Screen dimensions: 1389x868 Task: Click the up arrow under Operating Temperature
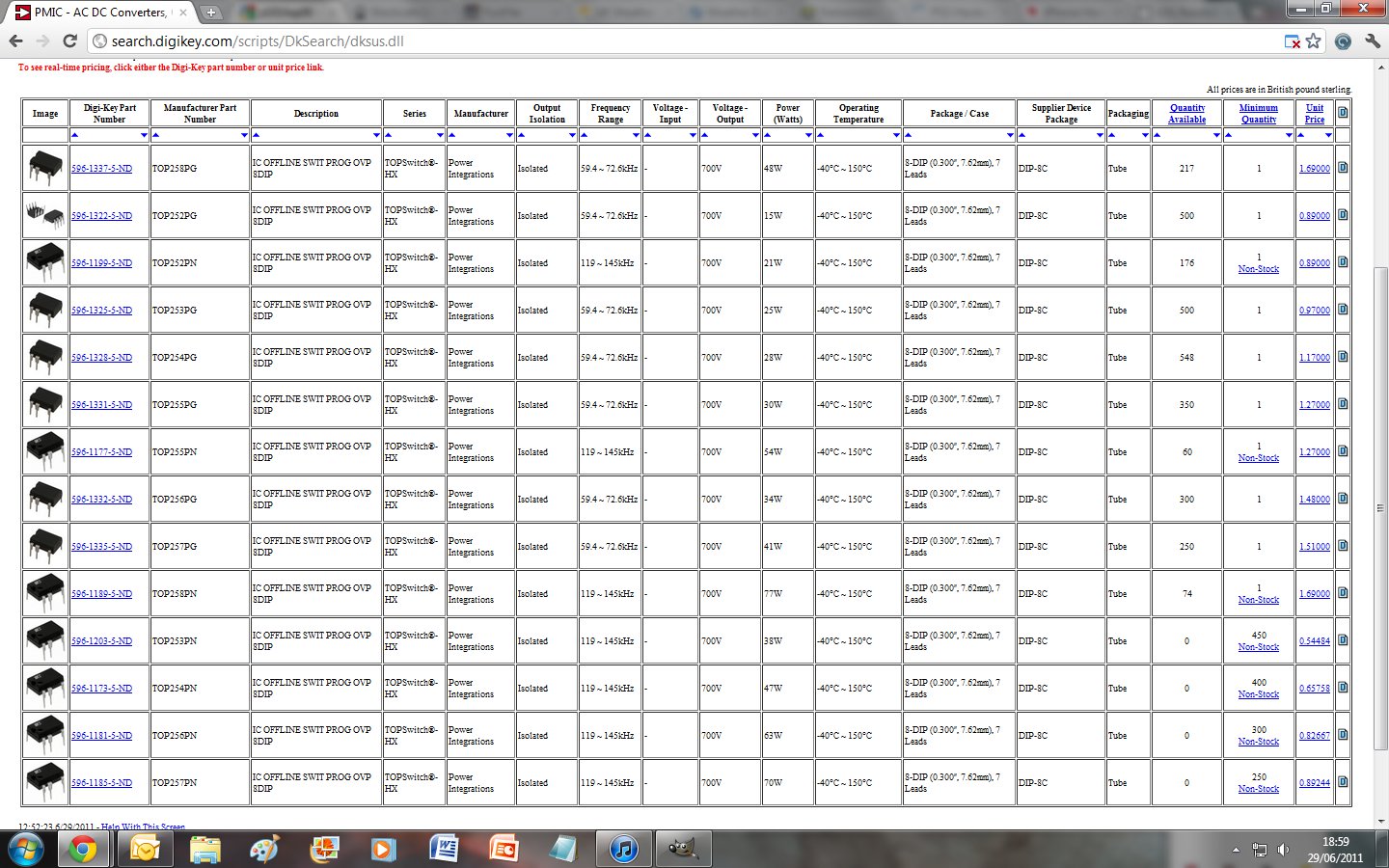click(820, 135)
